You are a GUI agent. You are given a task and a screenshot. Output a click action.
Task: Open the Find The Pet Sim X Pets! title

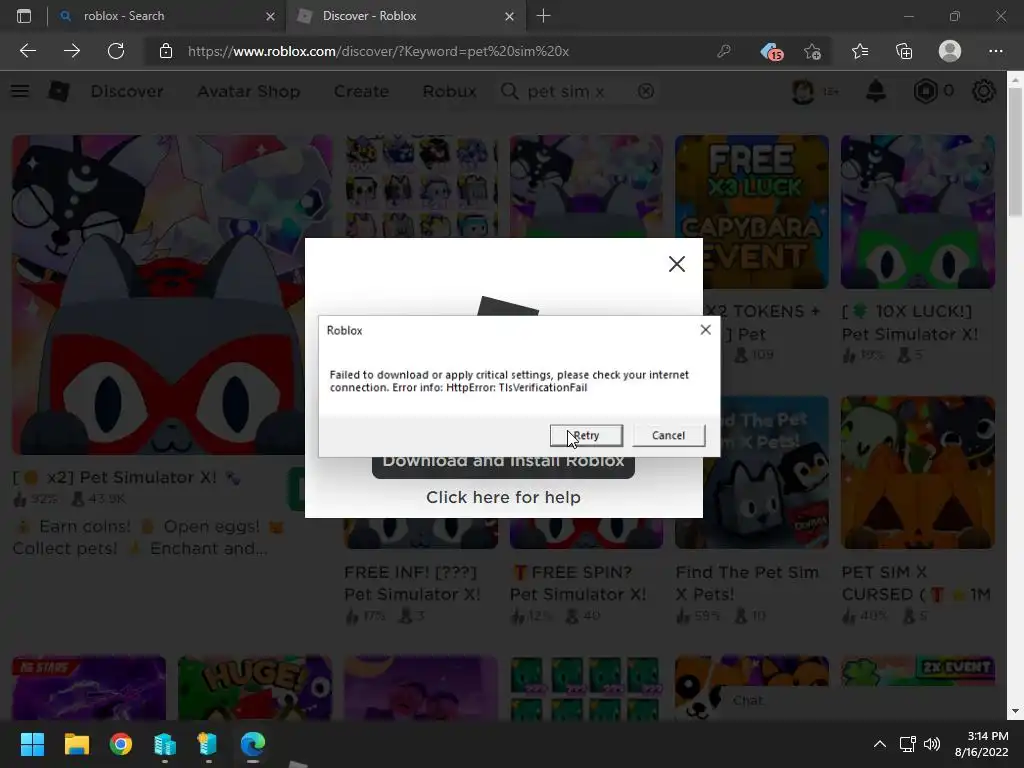pyautogui.click(x=747, y=583)
